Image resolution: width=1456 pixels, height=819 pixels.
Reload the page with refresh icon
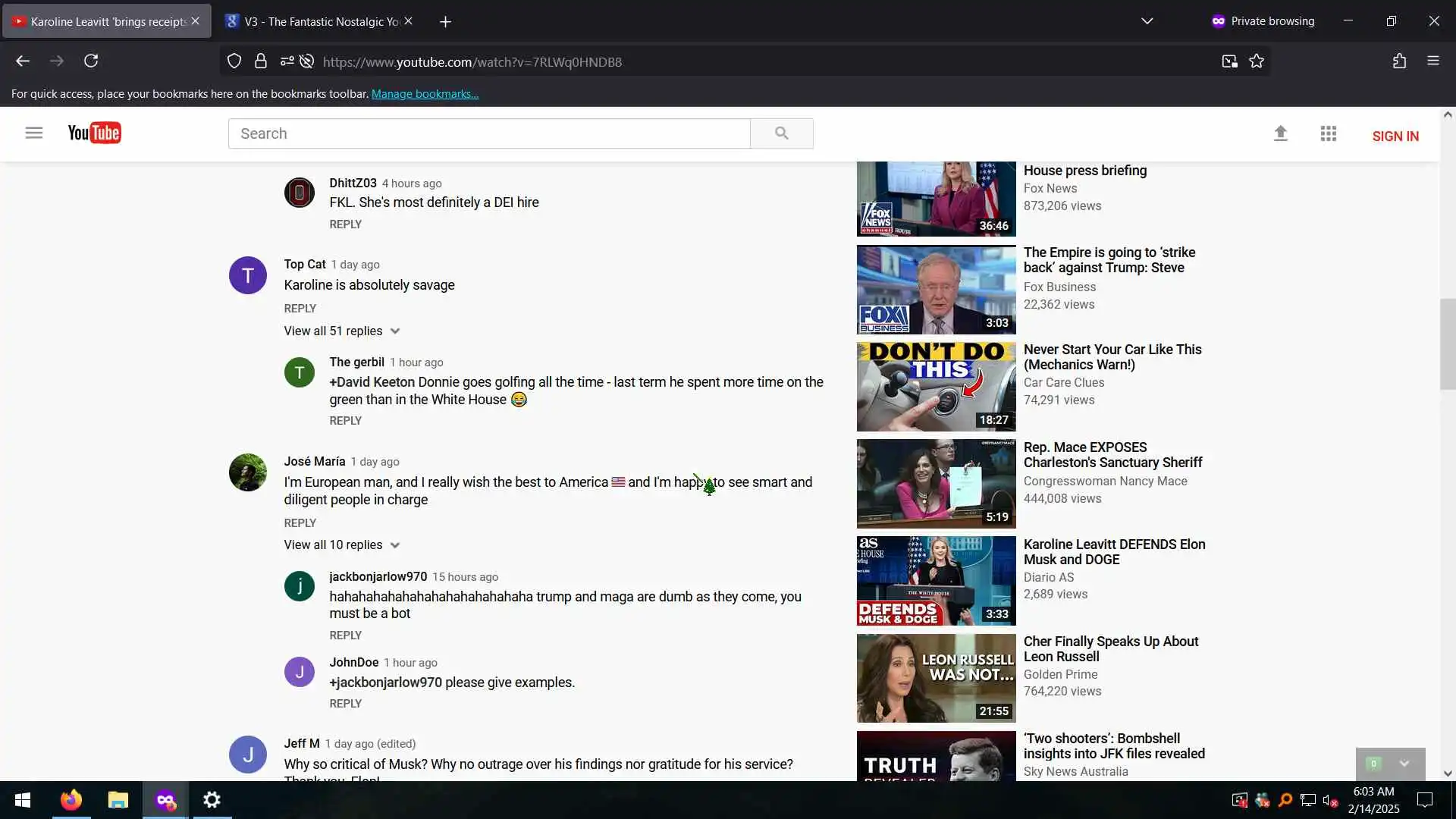click(91, 61)
